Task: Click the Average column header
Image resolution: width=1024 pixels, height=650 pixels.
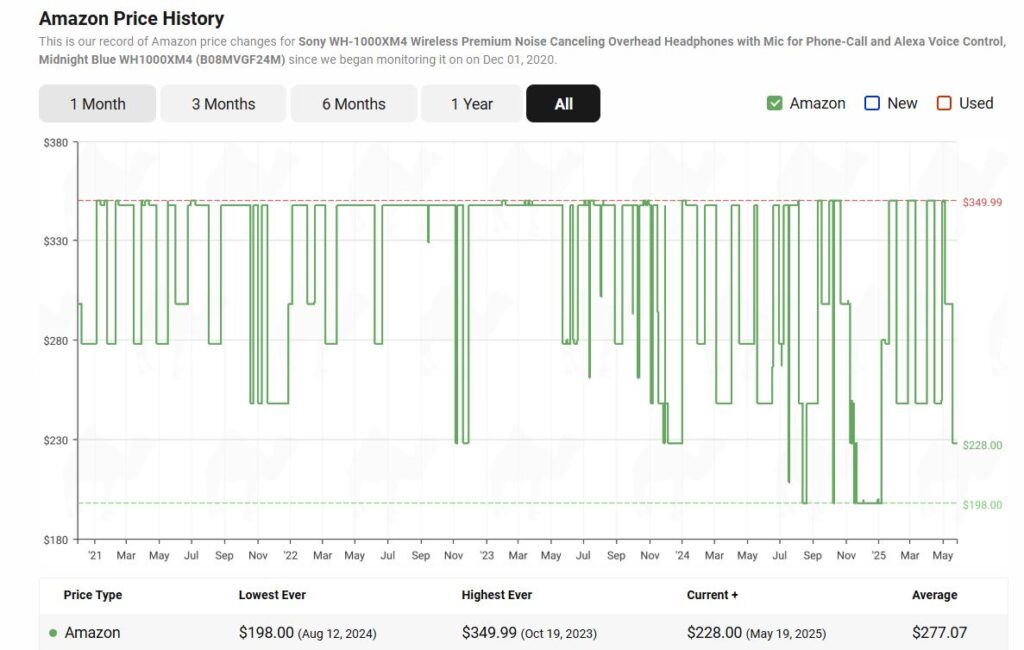Action: (x=935, y=595)
